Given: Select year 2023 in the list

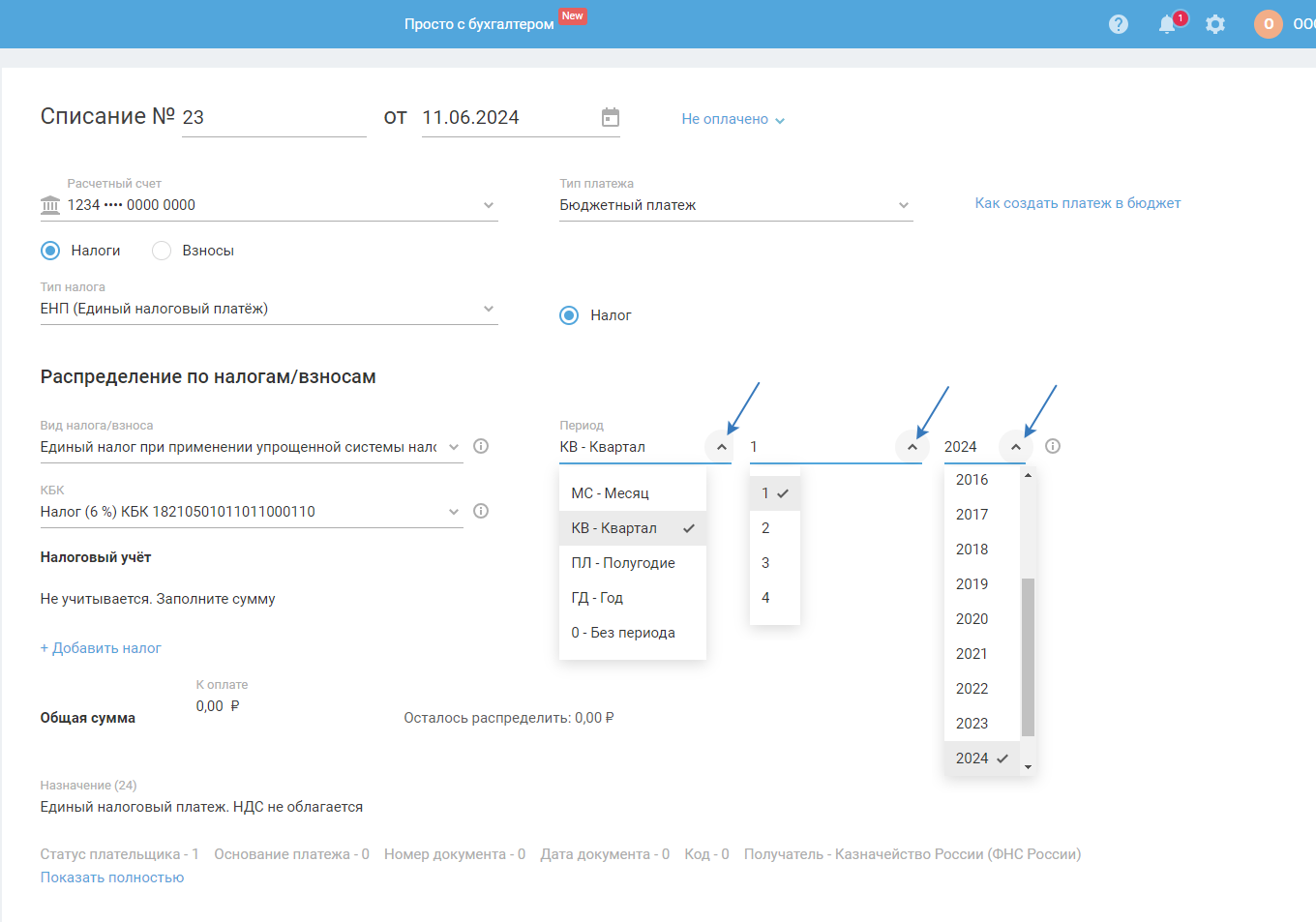Looking at the screenshot, I should coord(982,724).
